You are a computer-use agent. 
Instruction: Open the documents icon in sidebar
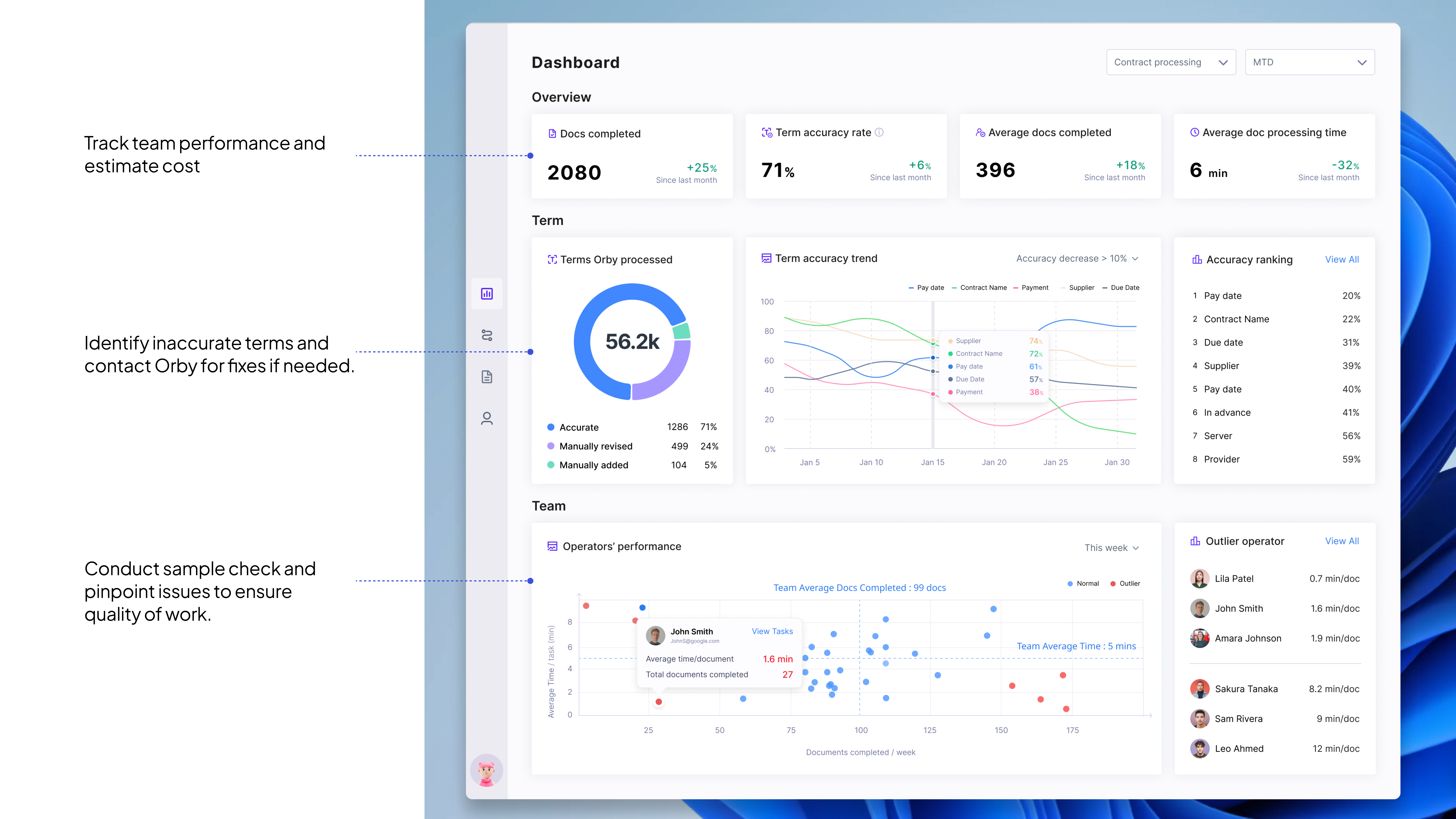[x=487, y=377]
